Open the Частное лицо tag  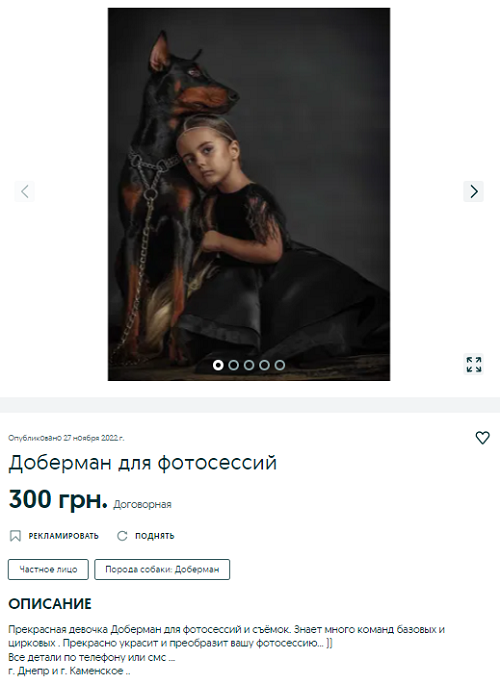[x=48, y=569]
